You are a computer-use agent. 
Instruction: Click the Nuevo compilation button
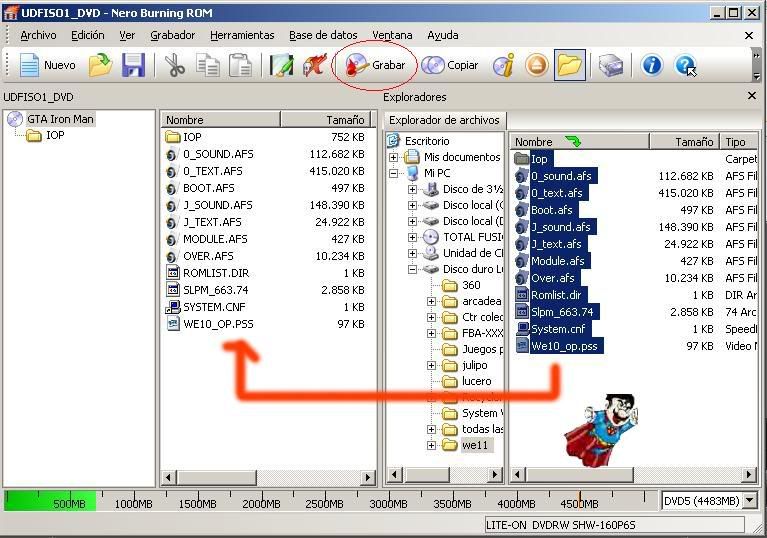(47, 65)
